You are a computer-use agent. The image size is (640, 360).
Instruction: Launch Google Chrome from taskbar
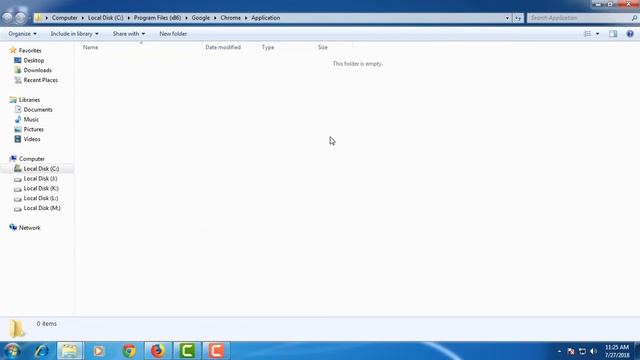(x=129, y=351)
